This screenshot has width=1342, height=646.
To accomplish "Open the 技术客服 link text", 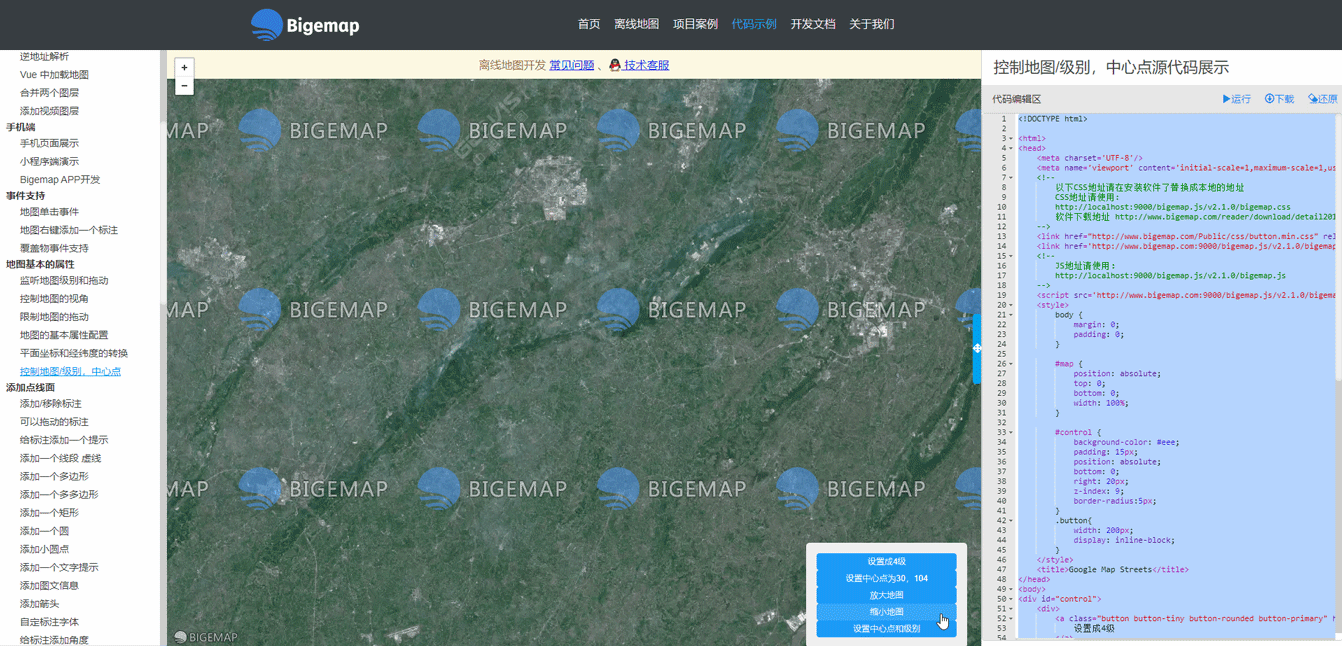I will pyautogui.click(x=646, y=65).
